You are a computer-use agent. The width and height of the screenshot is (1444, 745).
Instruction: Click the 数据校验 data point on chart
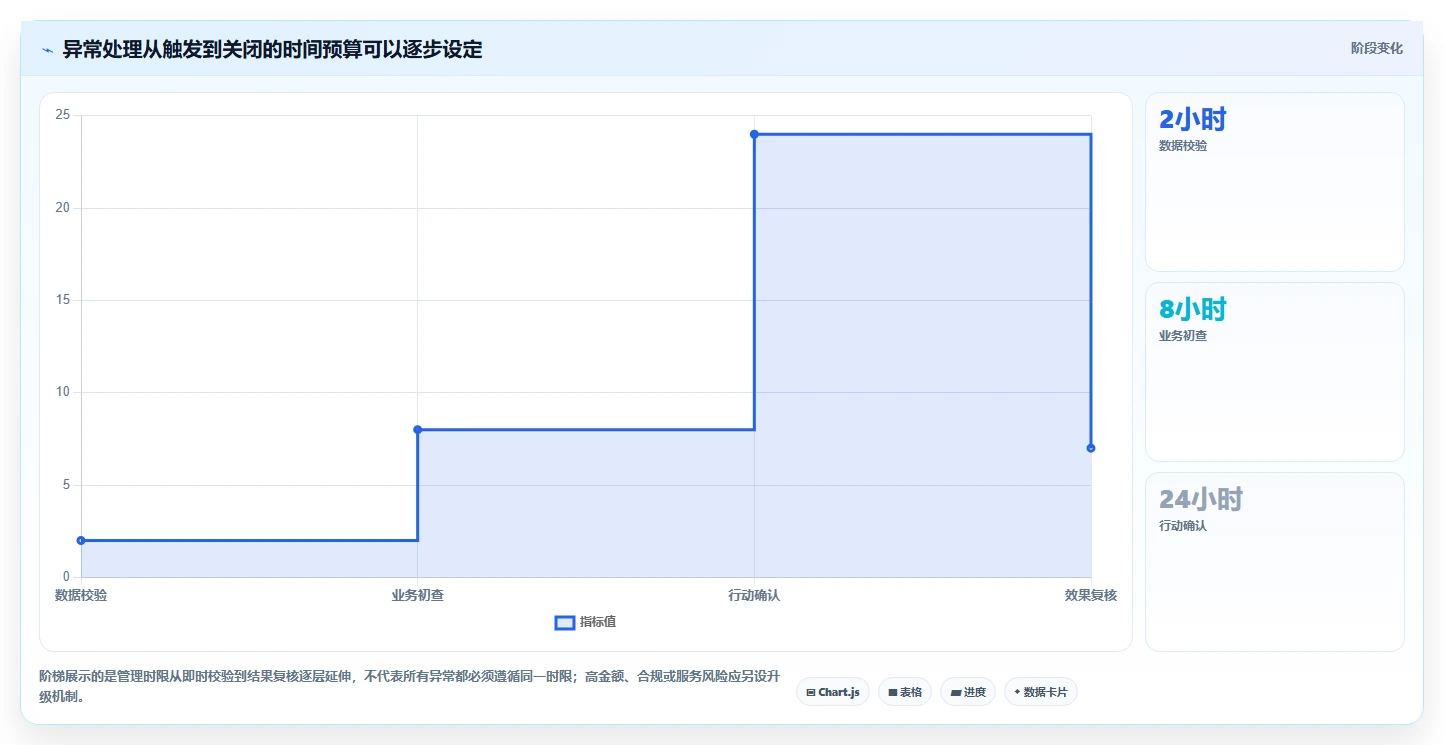tap(81, 540)
